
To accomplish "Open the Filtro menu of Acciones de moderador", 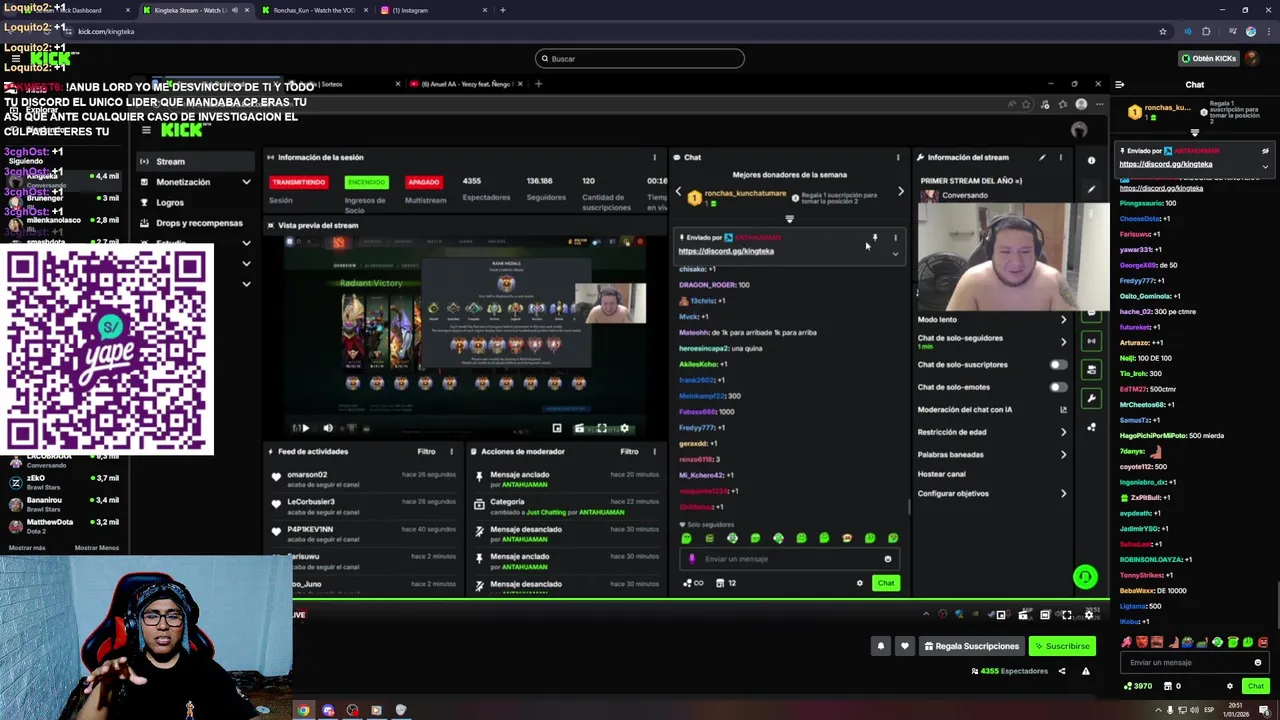I will pos(629,451).
